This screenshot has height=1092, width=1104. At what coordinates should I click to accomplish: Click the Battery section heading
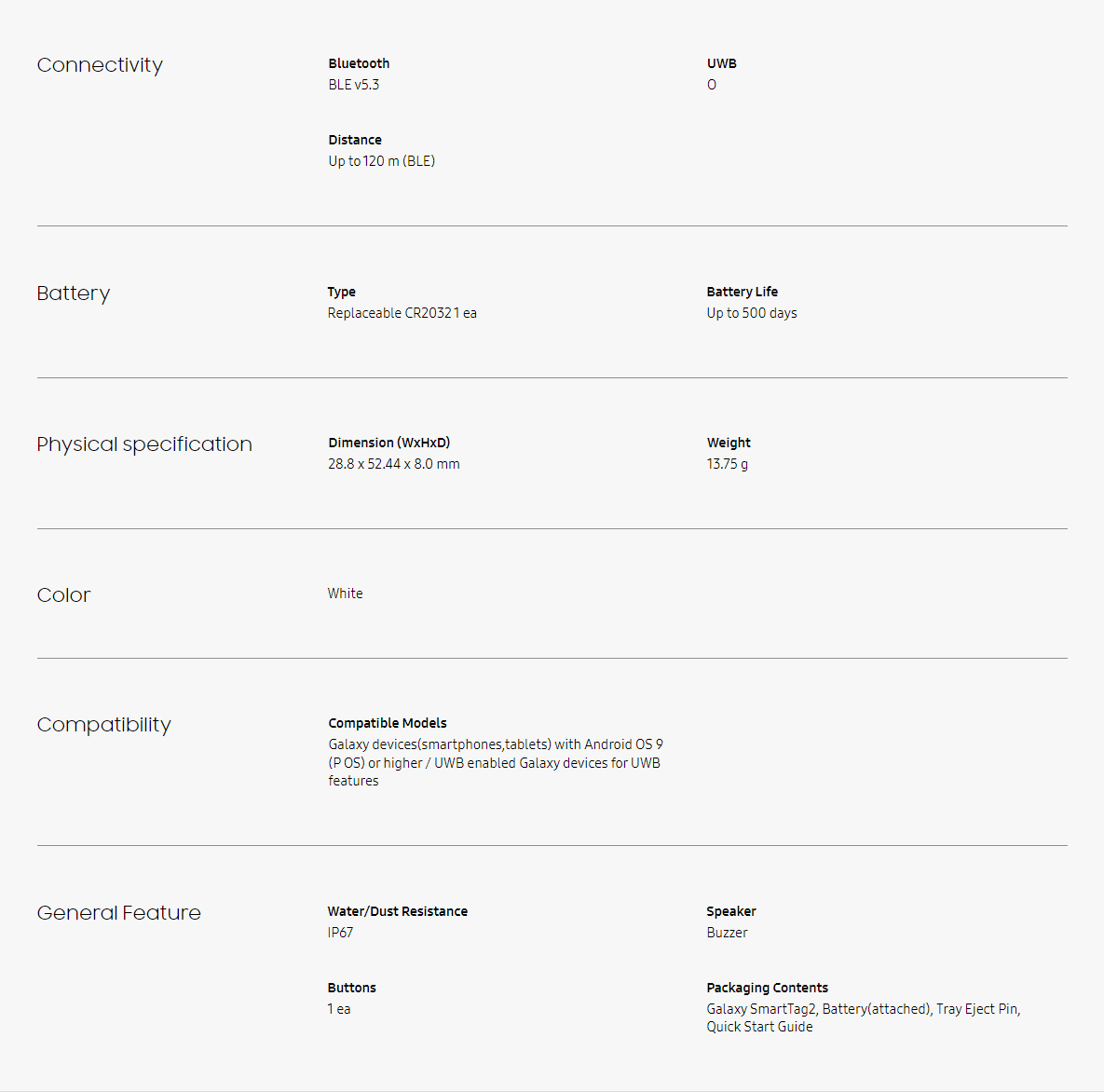tap(74, 293)
